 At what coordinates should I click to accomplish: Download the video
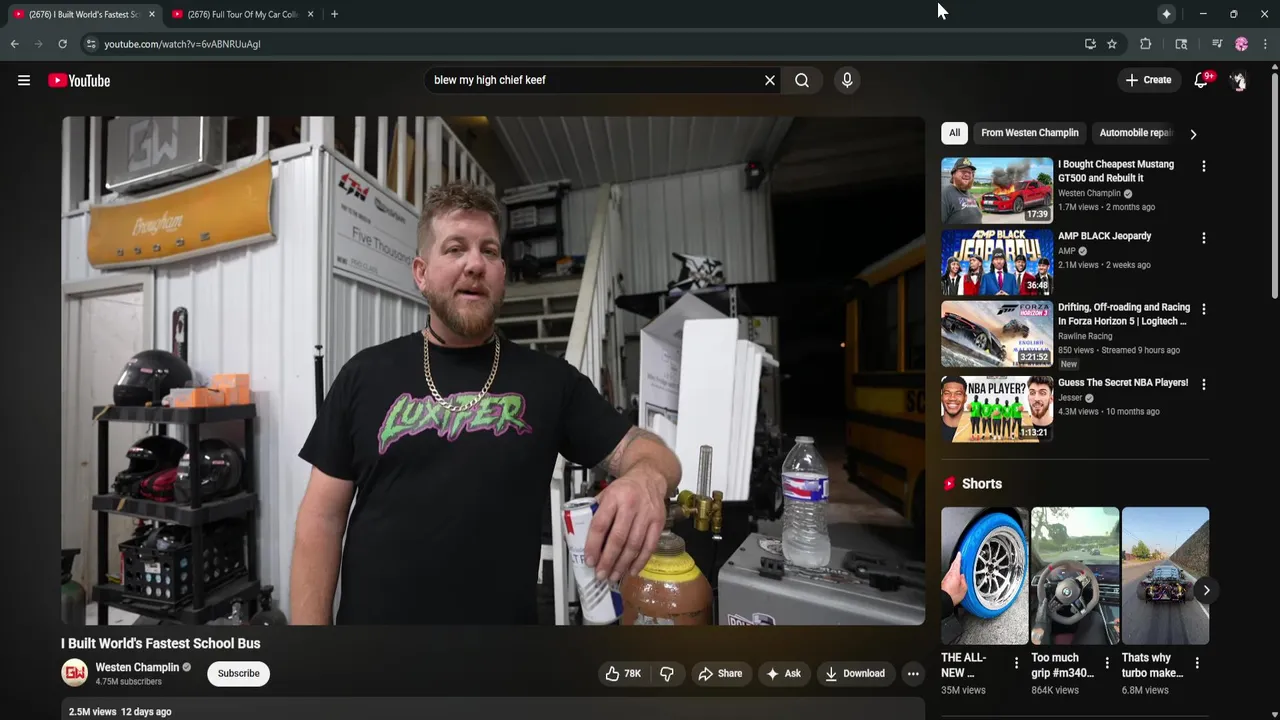click(855, 674)
